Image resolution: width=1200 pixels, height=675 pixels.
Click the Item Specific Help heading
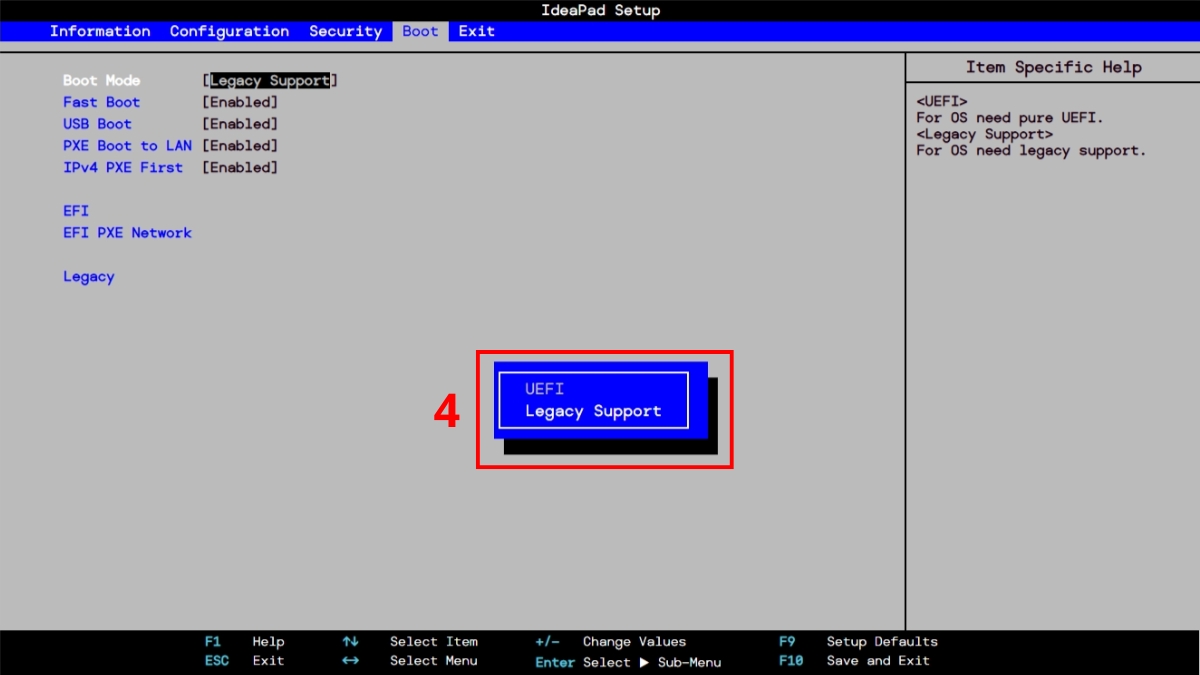pyautogui.click(x=1053, y=67)
